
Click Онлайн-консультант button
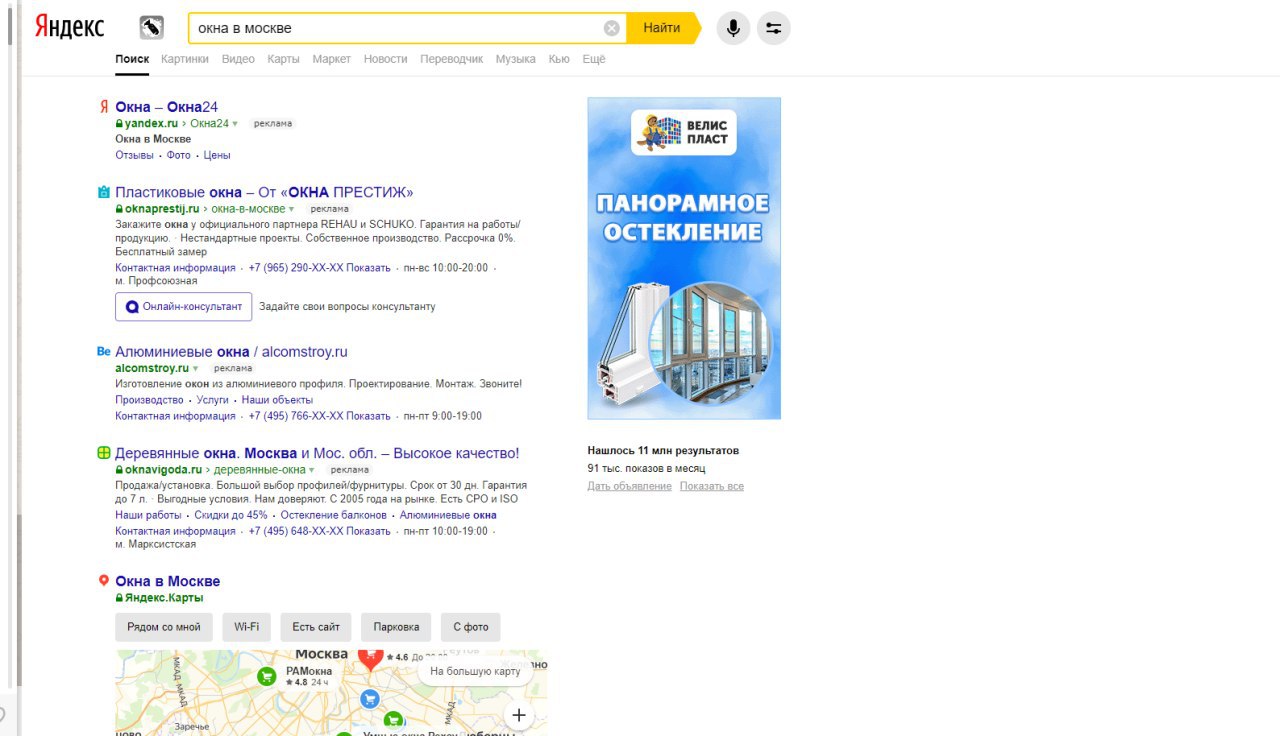tap(184, 307)
